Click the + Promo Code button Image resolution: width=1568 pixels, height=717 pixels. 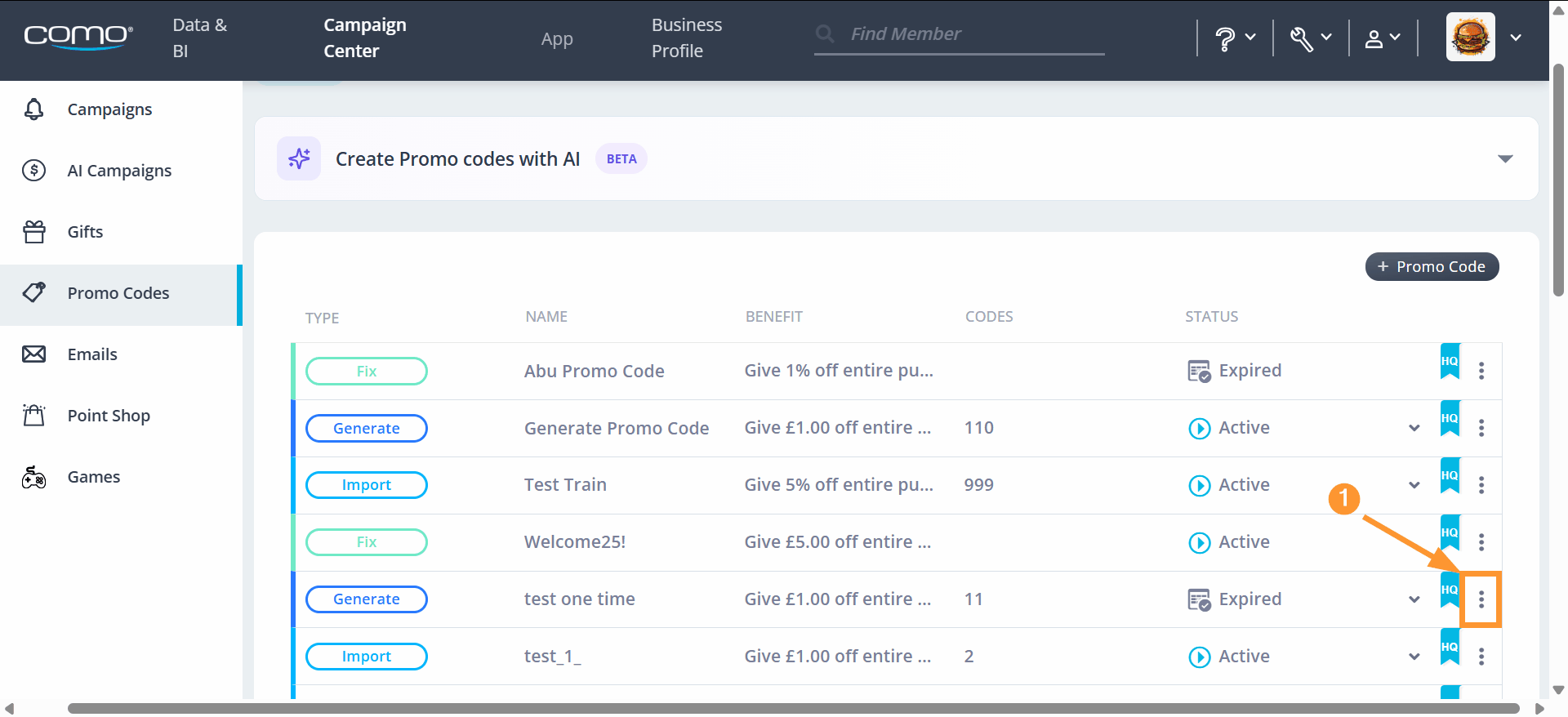click(1432, 266)
